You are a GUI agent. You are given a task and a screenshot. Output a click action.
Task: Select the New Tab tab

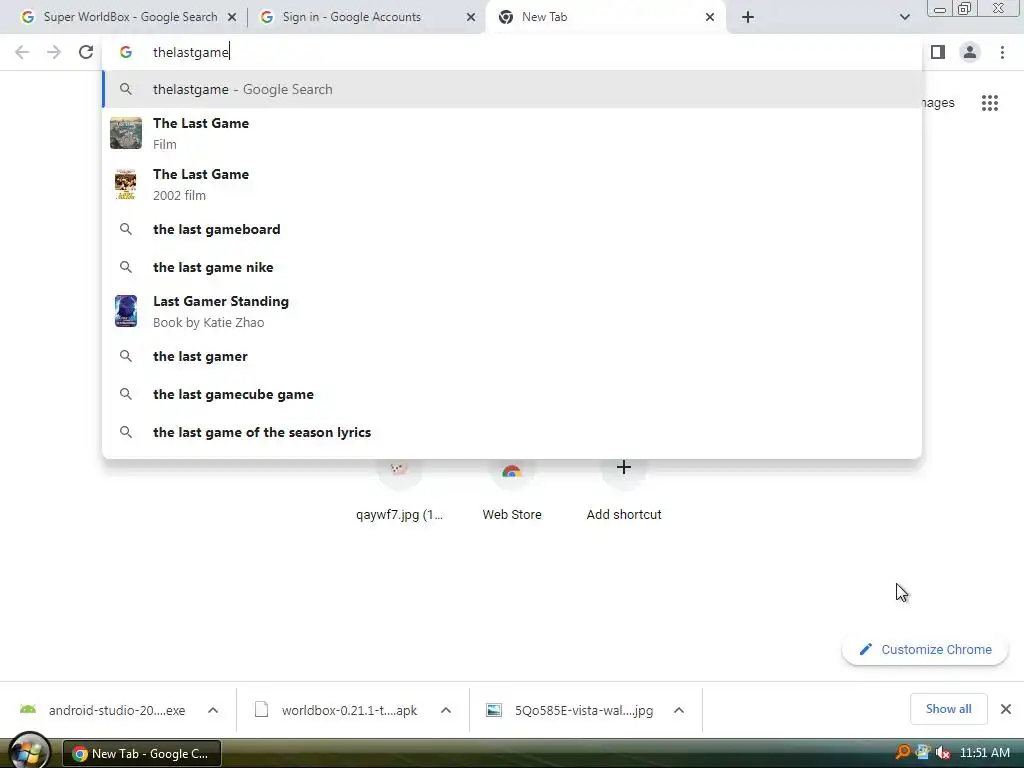[x=605, y=17]
